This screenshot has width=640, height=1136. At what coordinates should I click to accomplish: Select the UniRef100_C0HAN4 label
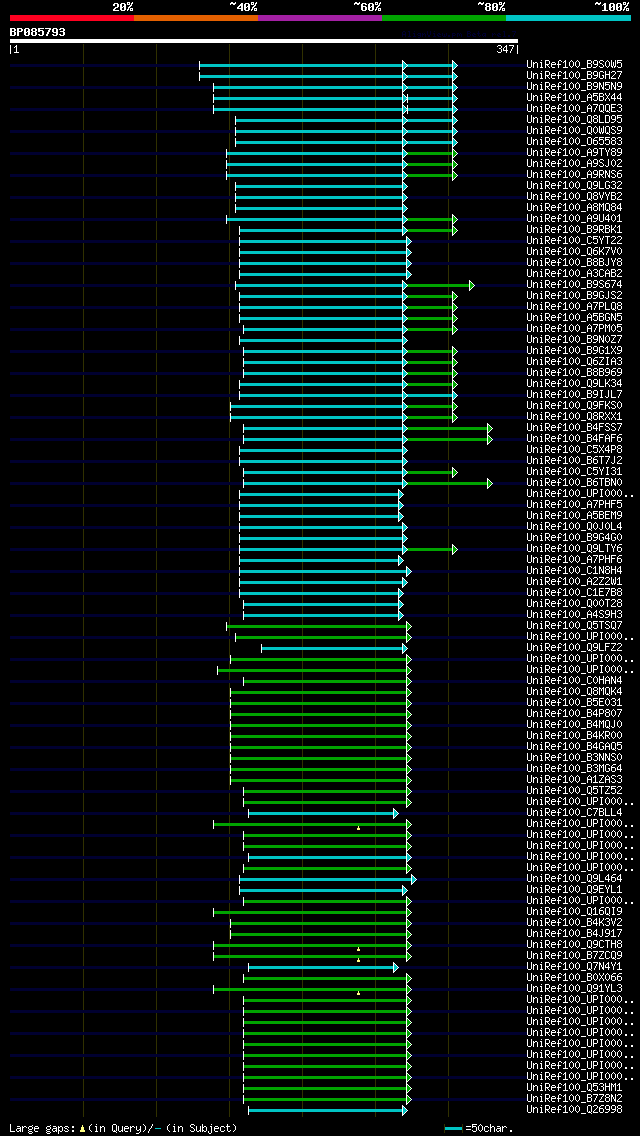[x=574, y=680]
